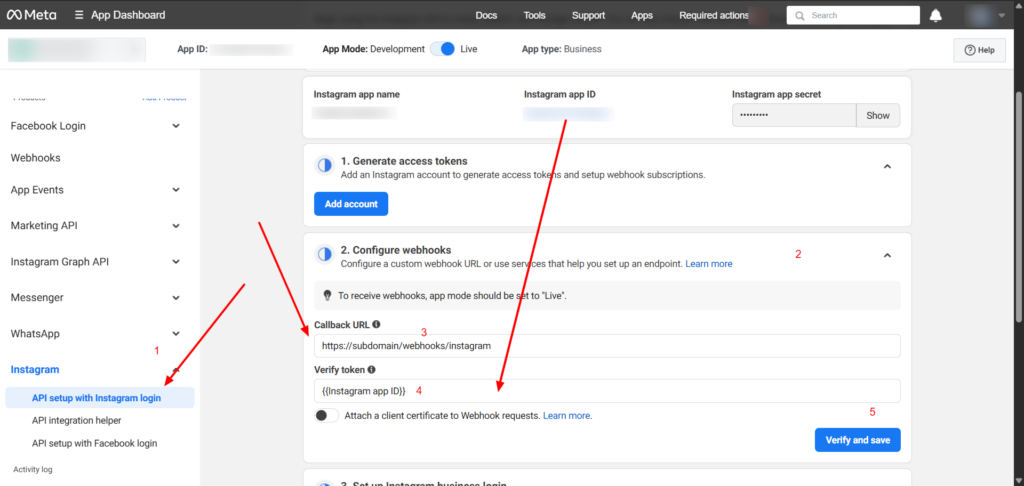Select API integration helper

click(x=76, y=421)
